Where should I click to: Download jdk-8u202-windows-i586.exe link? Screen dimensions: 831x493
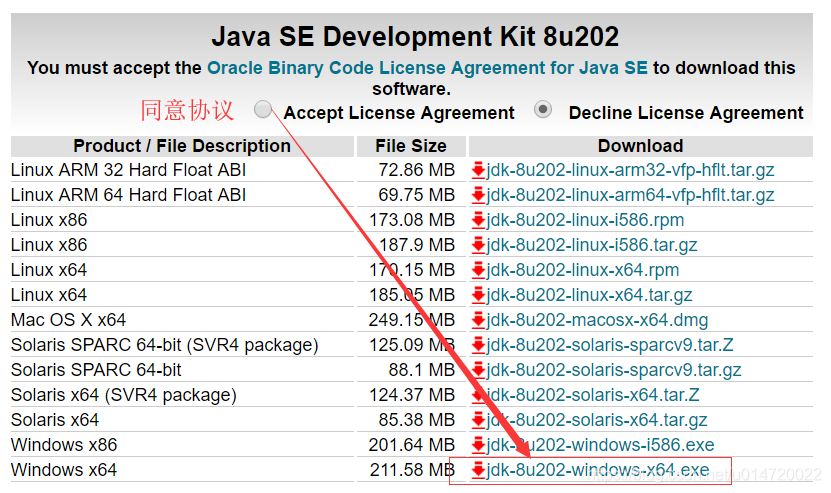(600, 445)
